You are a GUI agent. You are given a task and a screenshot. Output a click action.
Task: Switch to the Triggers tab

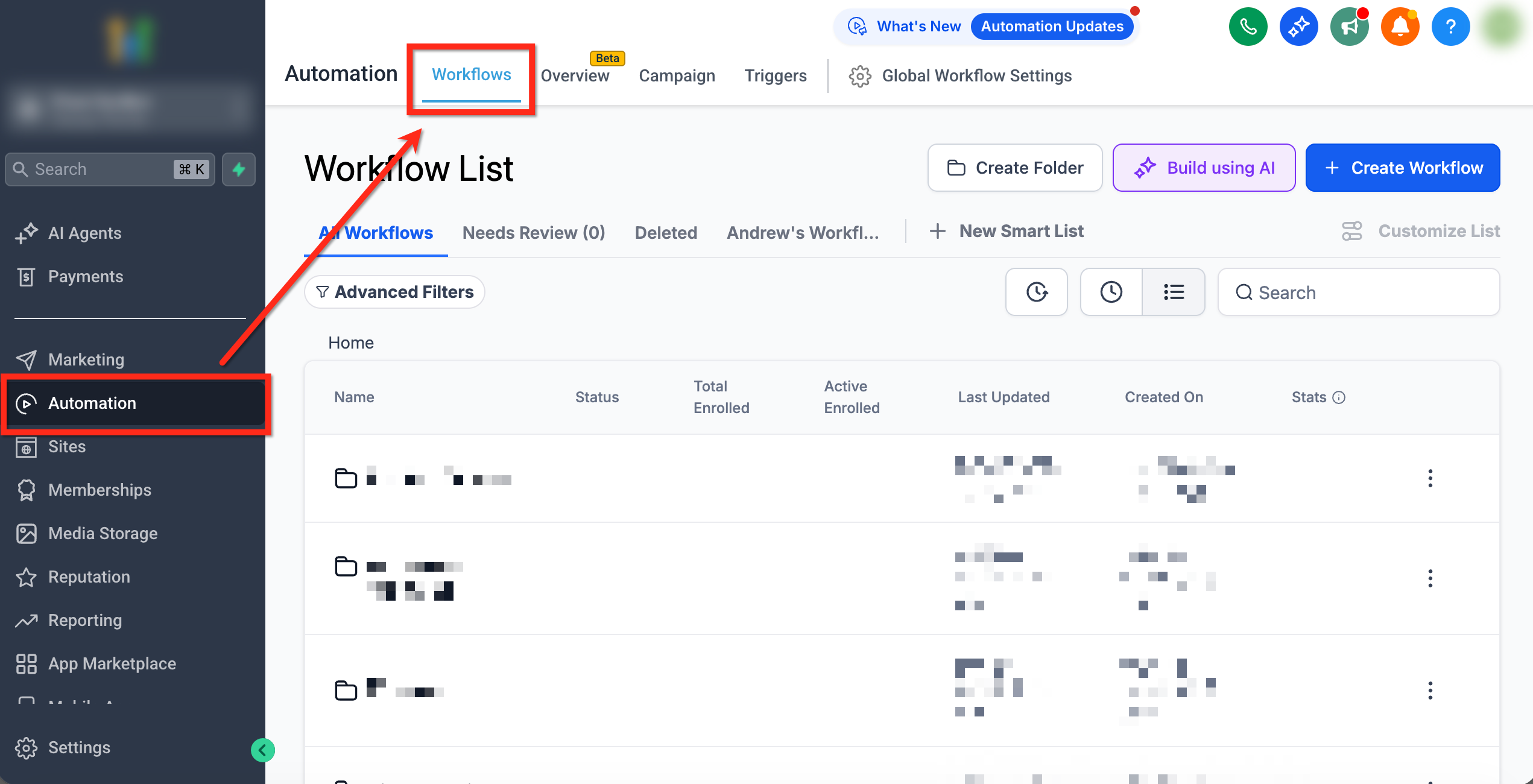(x=775, y=76)
